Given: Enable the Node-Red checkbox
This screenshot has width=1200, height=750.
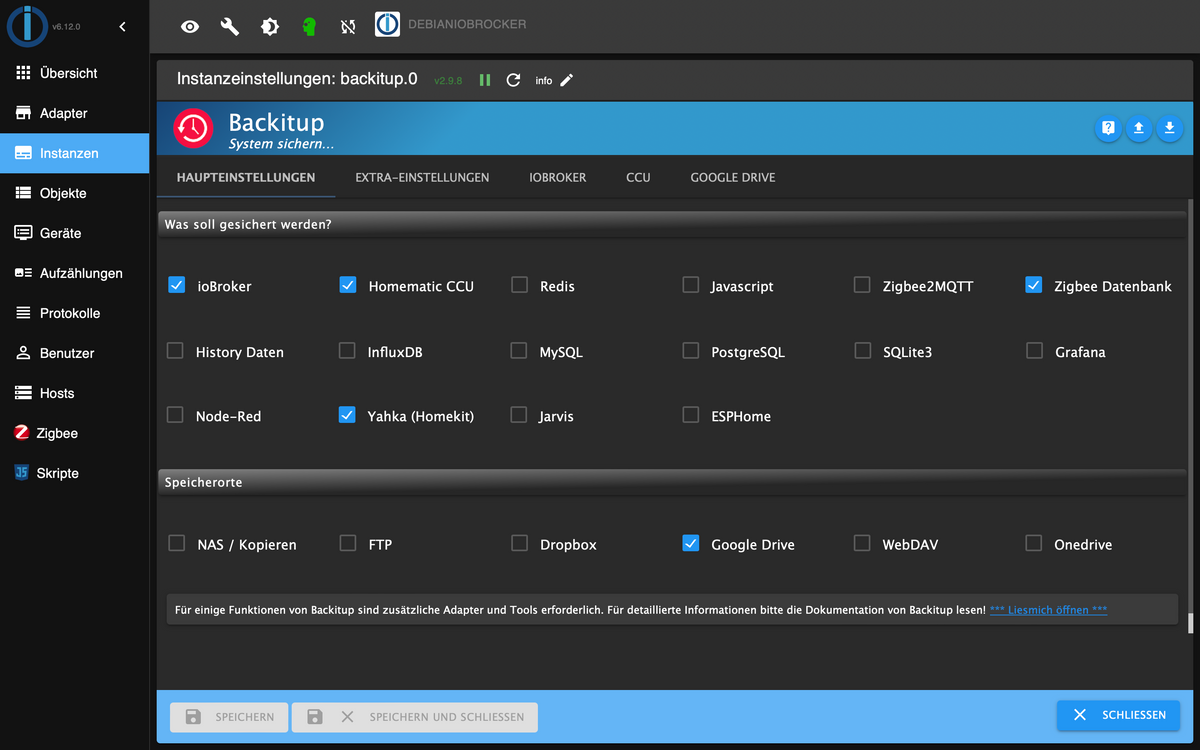Looking at the screenshot, I should 175,415.
